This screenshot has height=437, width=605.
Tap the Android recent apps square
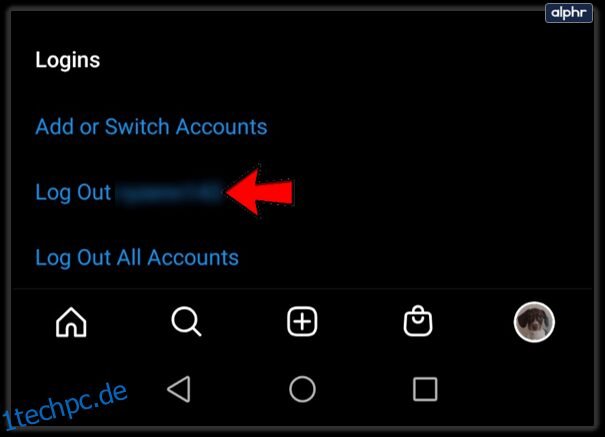425,389
